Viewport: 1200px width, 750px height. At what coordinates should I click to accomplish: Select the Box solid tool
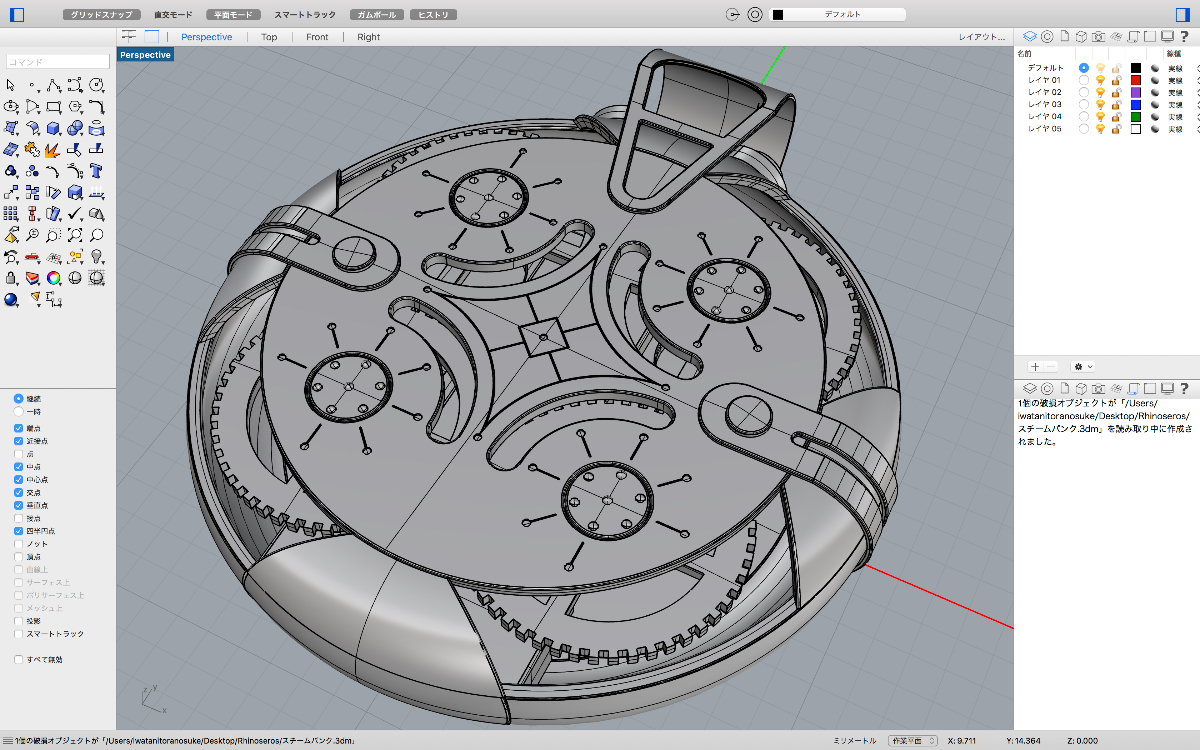click(x=54, y=128)
